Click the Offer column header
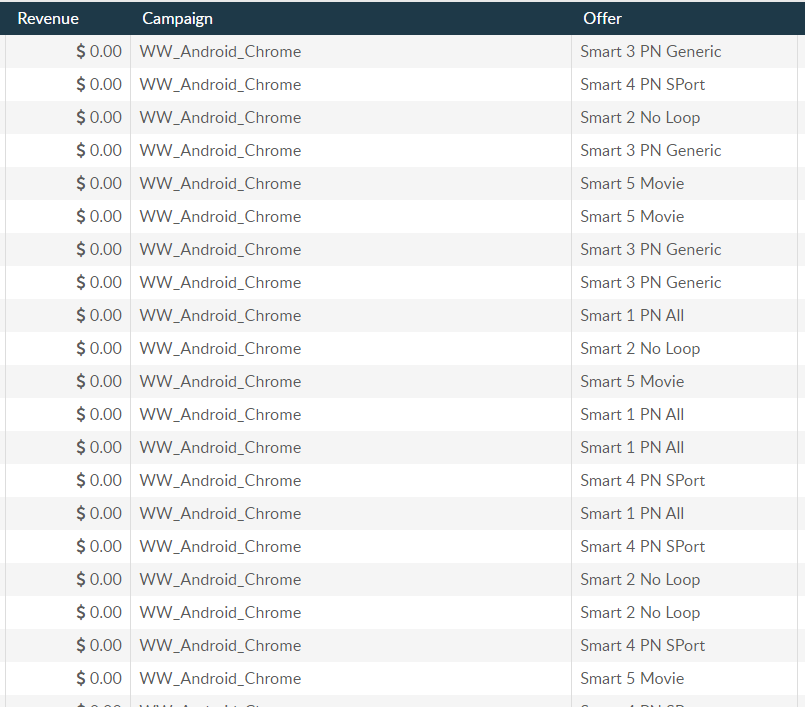Image resolution: width=805 pixels, height=707 pixels. (x=602, y=18)
